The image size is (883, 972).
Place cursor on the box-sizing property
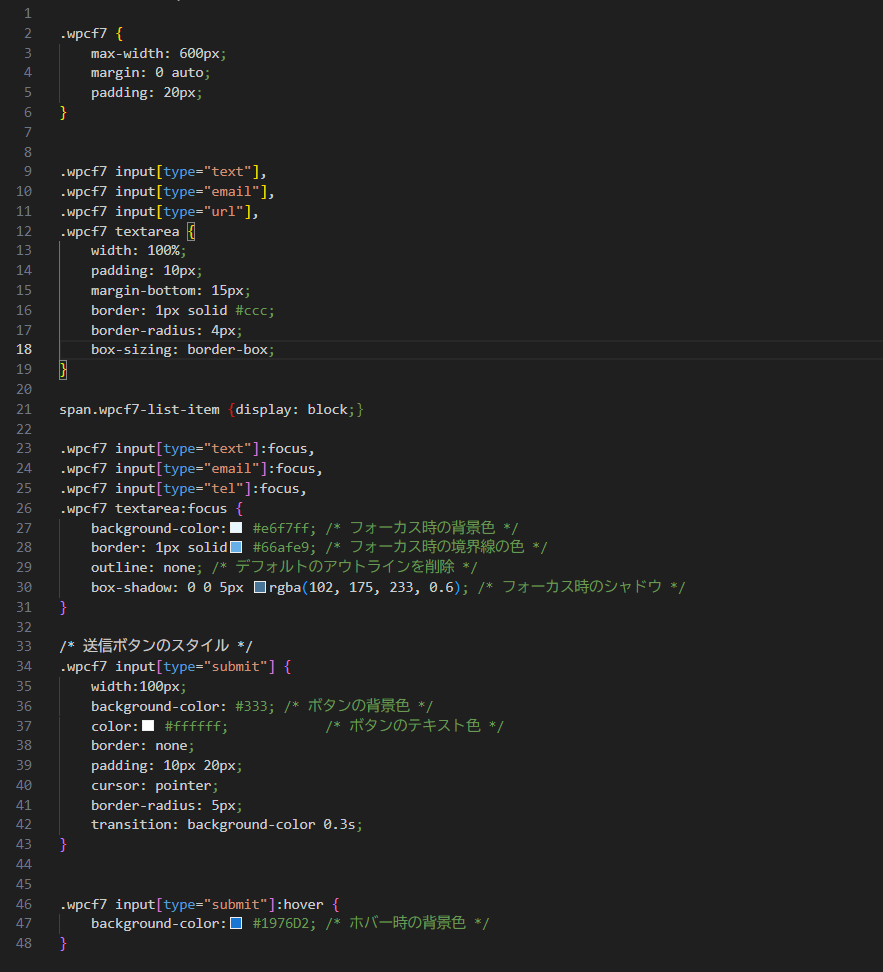tap(134, 350)
